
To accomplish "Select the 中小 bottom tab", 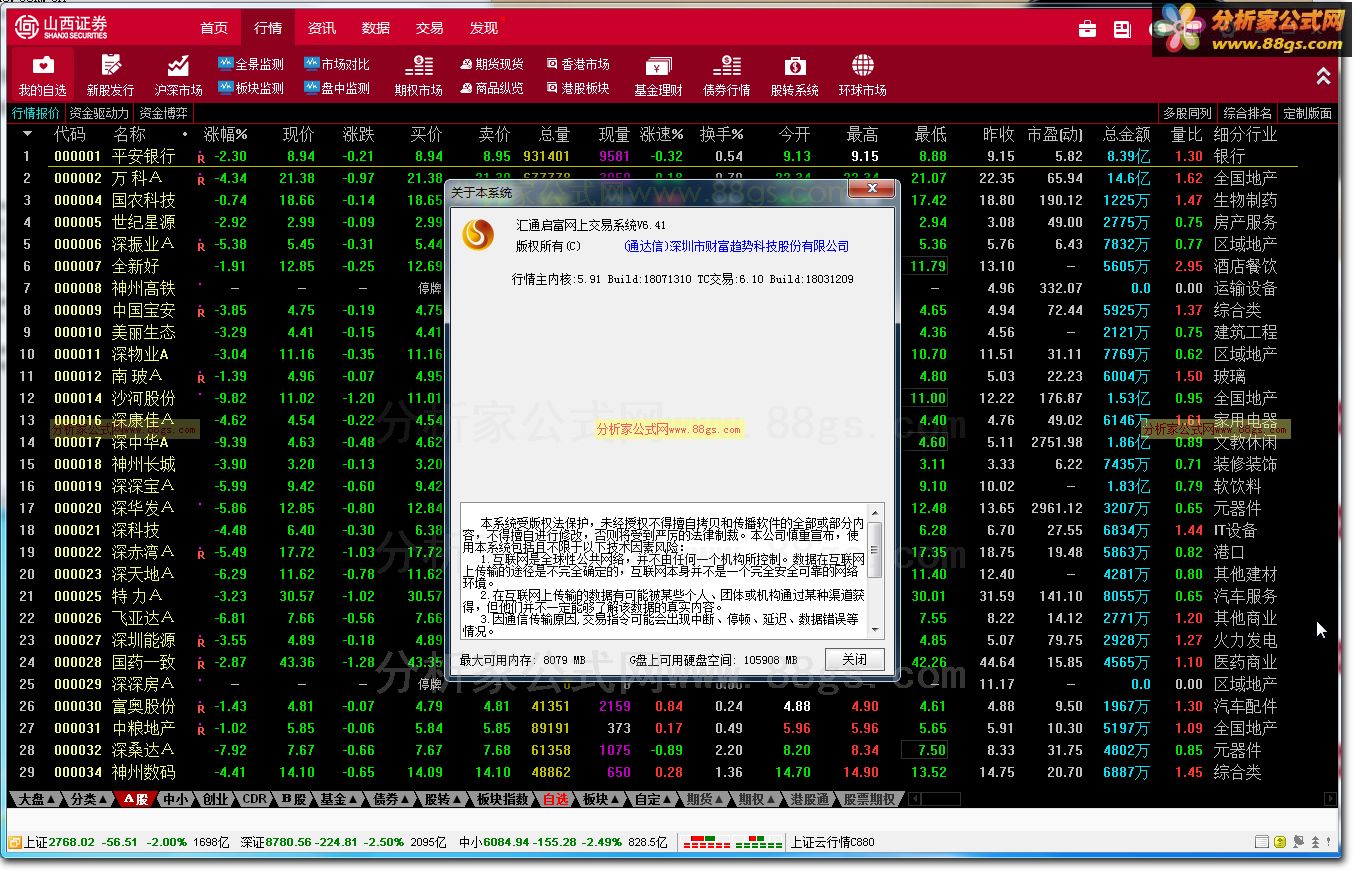I will [176, 799].
